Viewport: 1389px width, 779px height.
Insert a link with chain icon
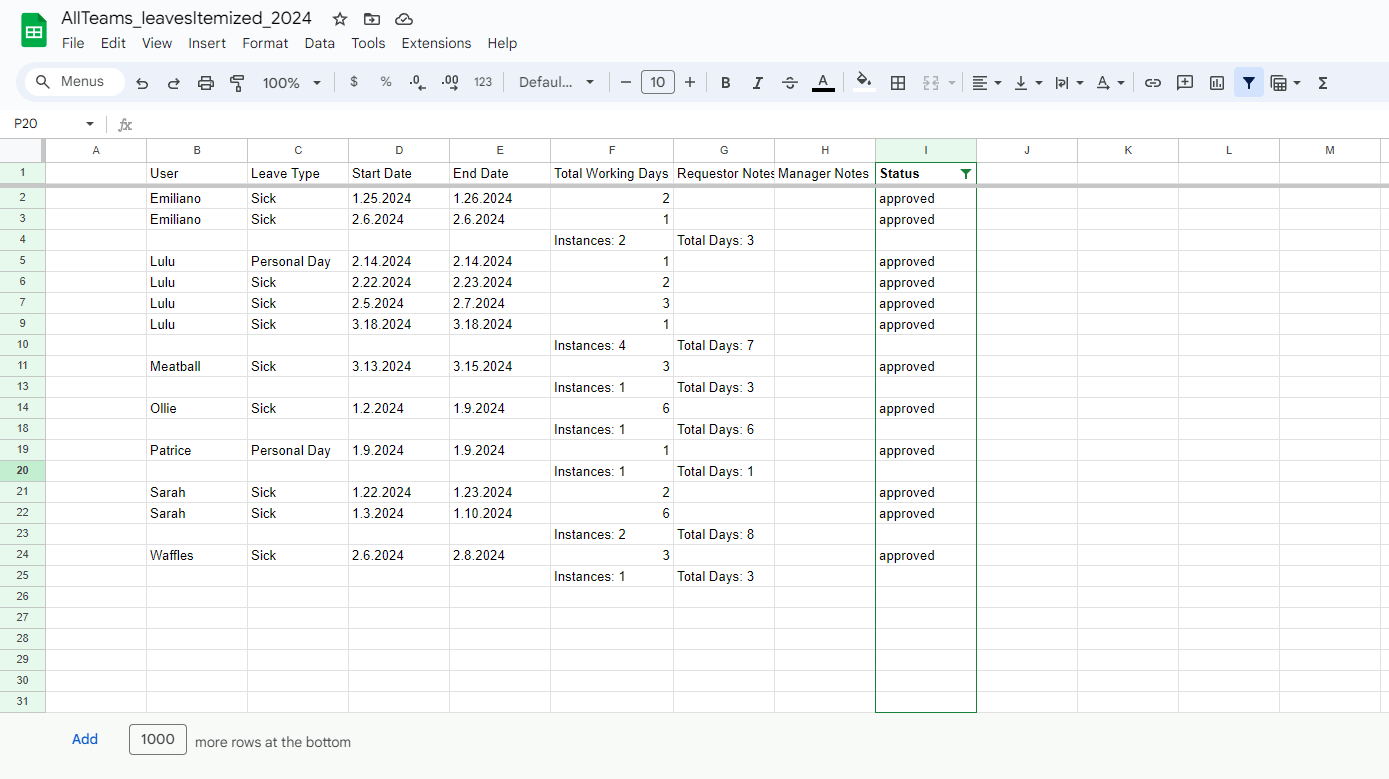click(x=1153, y=83)
